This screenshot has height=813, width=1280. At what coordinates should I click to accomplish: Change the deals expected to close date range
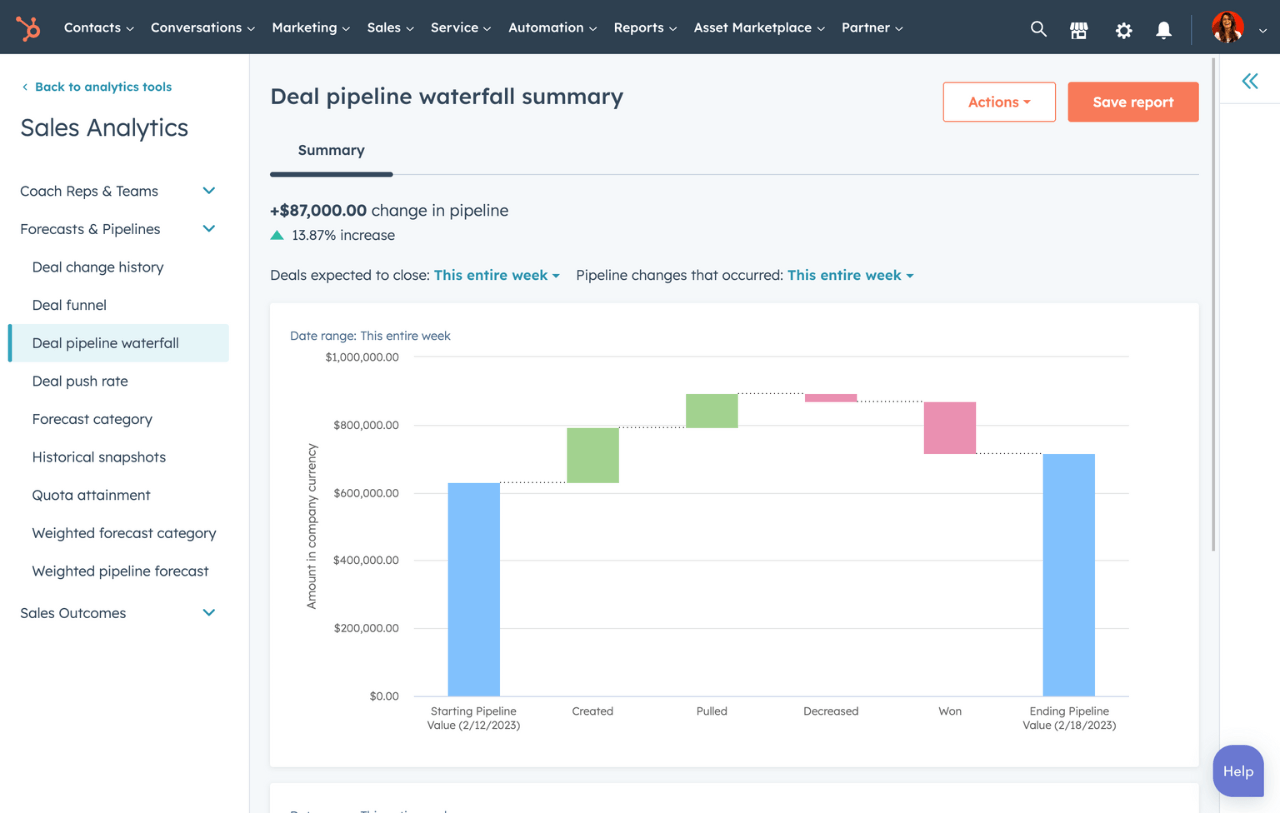[x=496, y=274]
